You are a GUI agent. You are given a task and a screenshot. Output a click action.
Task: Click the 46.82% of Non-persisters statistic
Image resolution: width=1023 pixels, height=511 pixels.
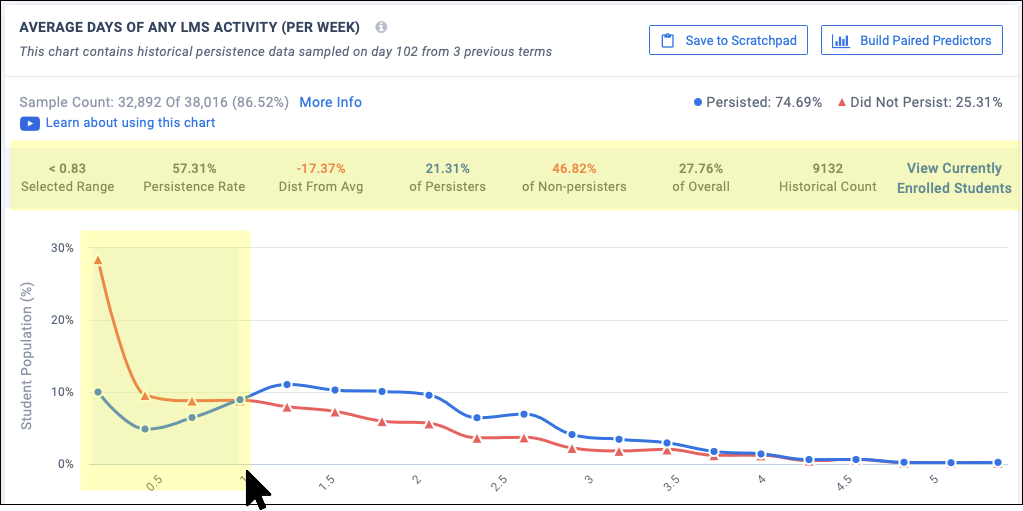click(574, 169)
